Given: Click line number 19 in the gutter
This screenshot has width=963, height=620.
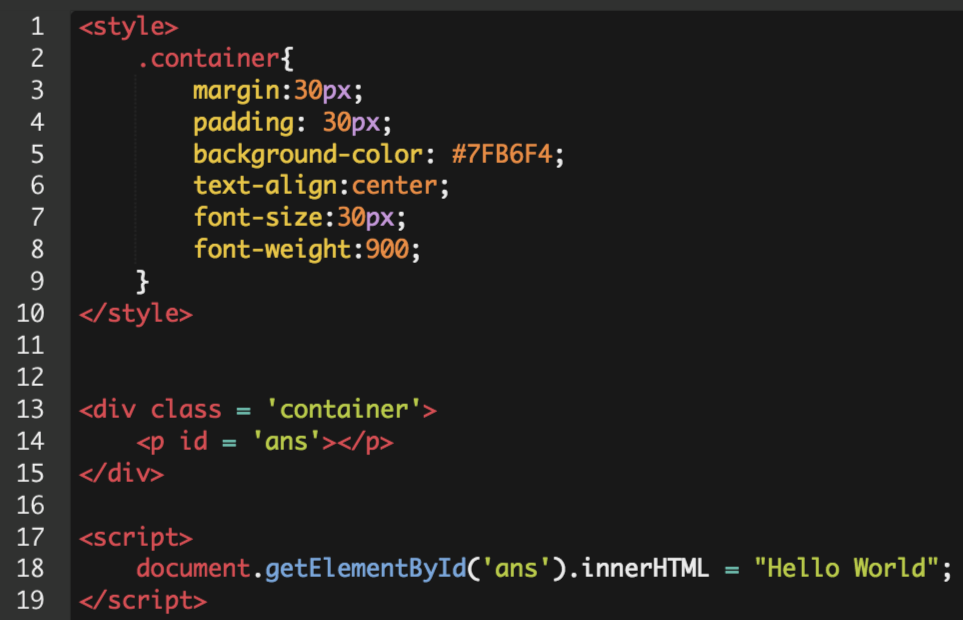Looking at the screenshot, I should pyautogui.click(x=31, y=600).
